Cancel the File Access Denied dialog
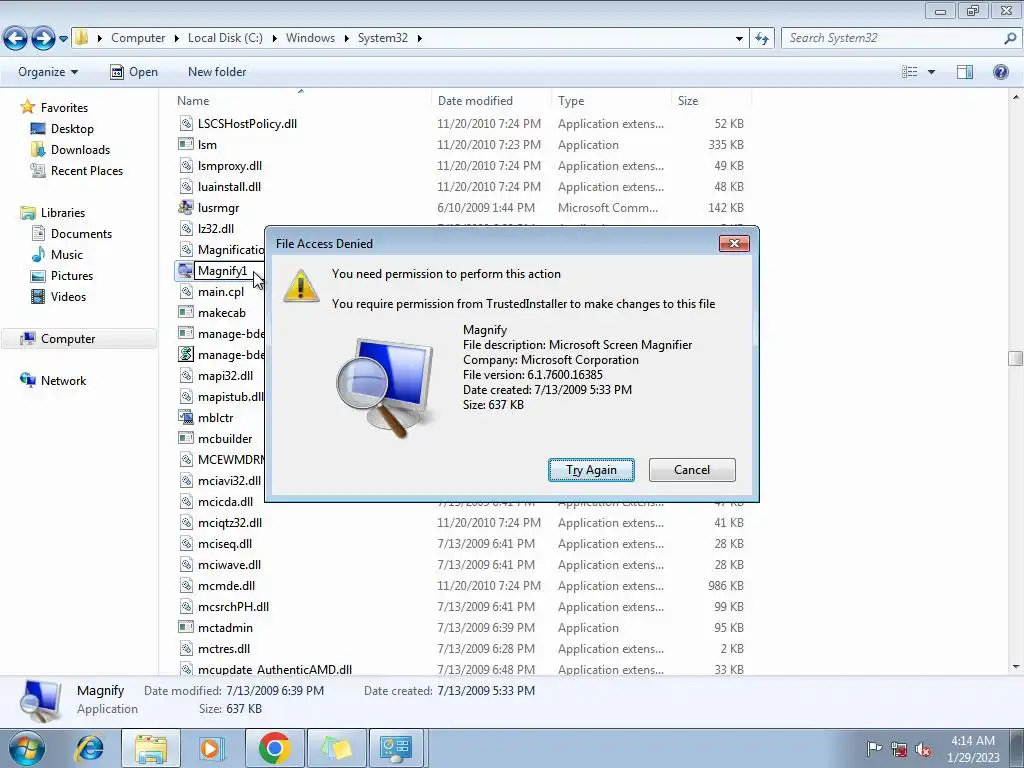Viewport: 1024px width, 768px height. (x=692, y=470)
